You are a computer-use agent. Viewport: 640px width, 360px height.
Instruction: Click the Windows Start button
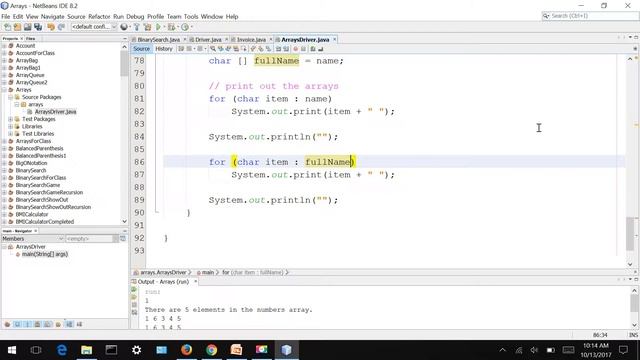(x=12, y=350)
